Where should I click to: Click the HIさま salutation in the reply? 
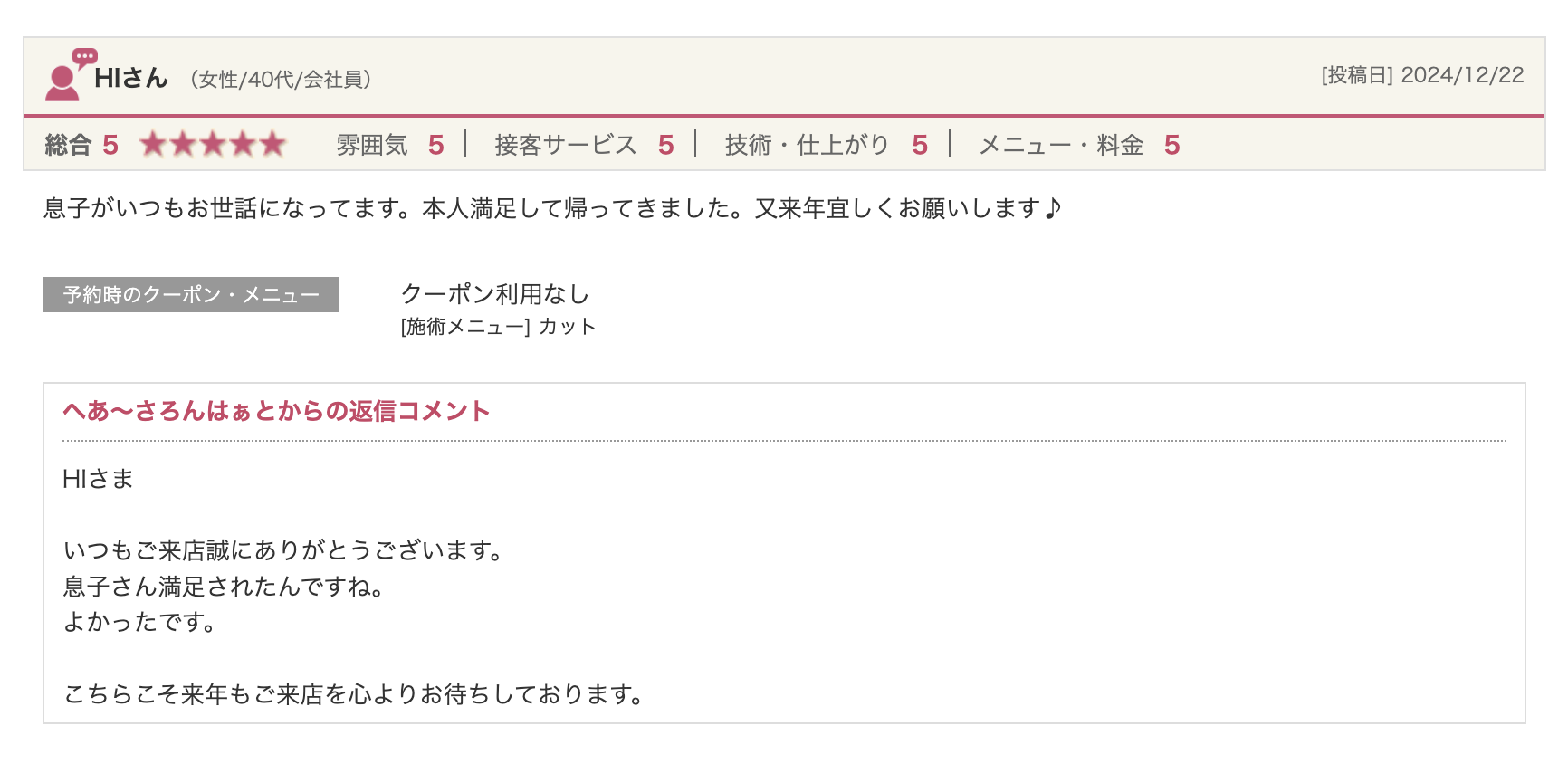click(98, 479)
